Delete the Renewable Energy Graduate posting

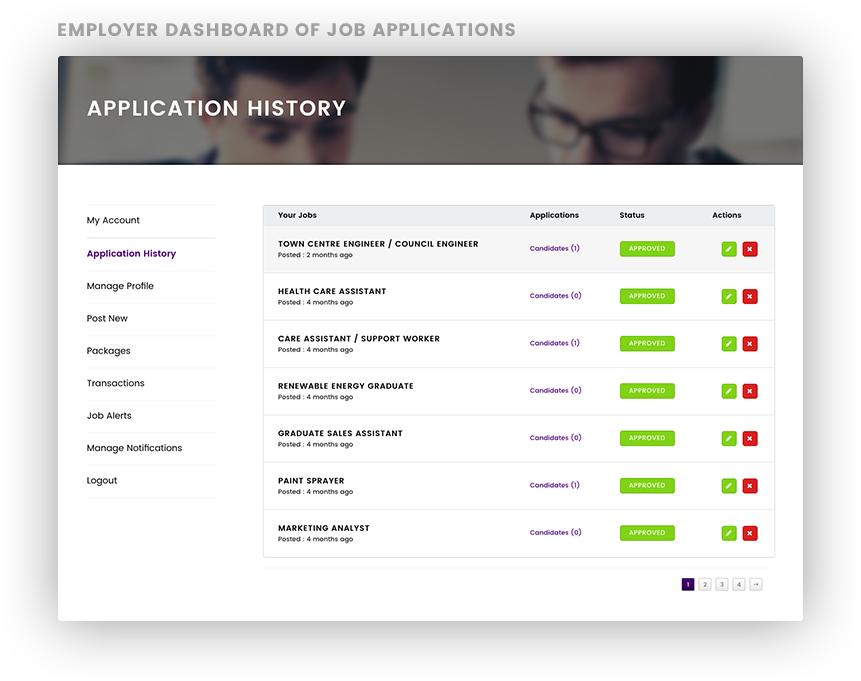[750, 391]
